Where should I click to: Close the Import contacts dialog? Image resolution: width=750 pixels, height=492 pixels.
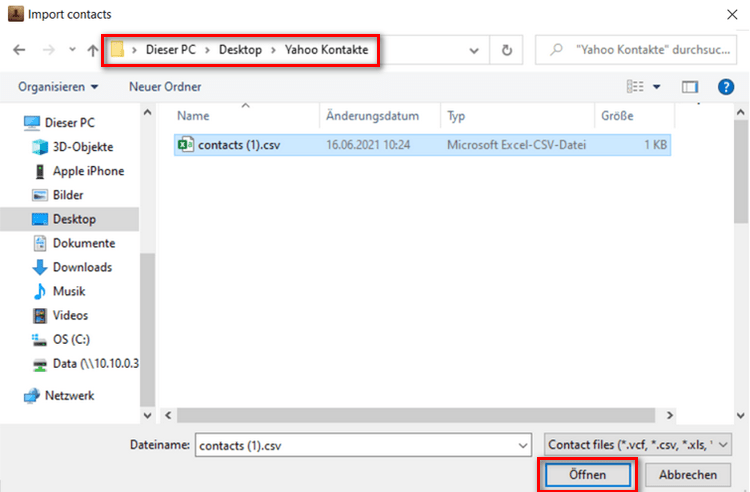(x=732, y=14)
